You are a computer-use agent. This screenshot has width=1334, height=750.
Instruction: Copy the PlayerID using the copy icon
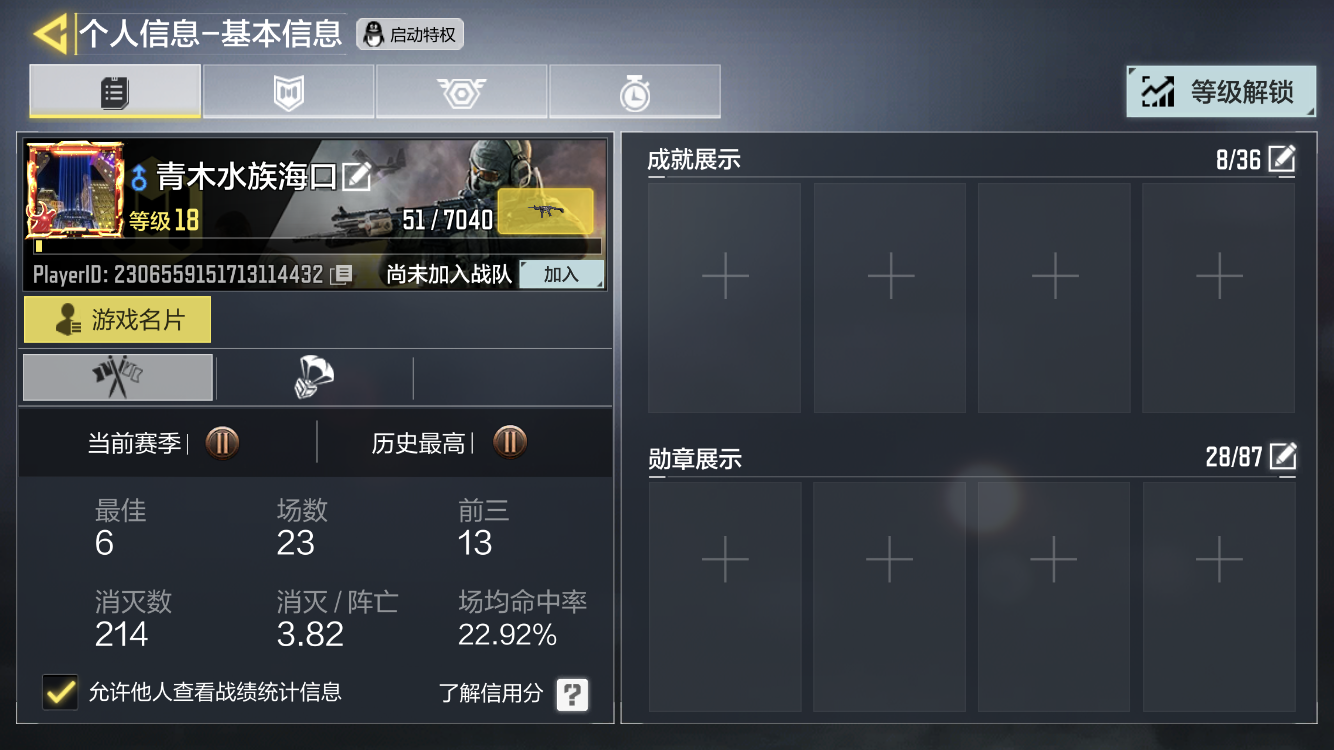pos(342,274)
